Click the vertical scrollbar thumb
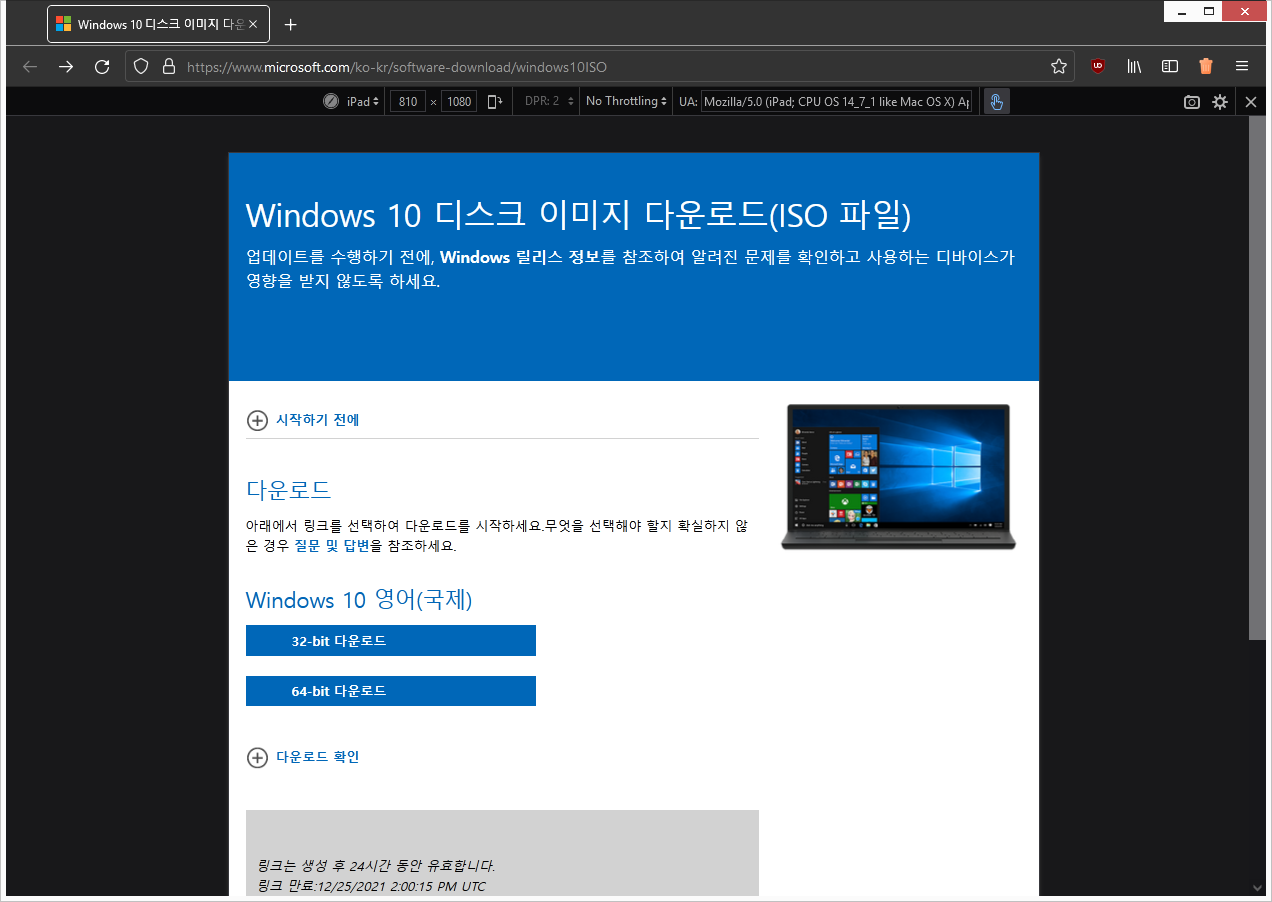The width and height of the screenshot is (1272, 902). [x=1258, y=377]
